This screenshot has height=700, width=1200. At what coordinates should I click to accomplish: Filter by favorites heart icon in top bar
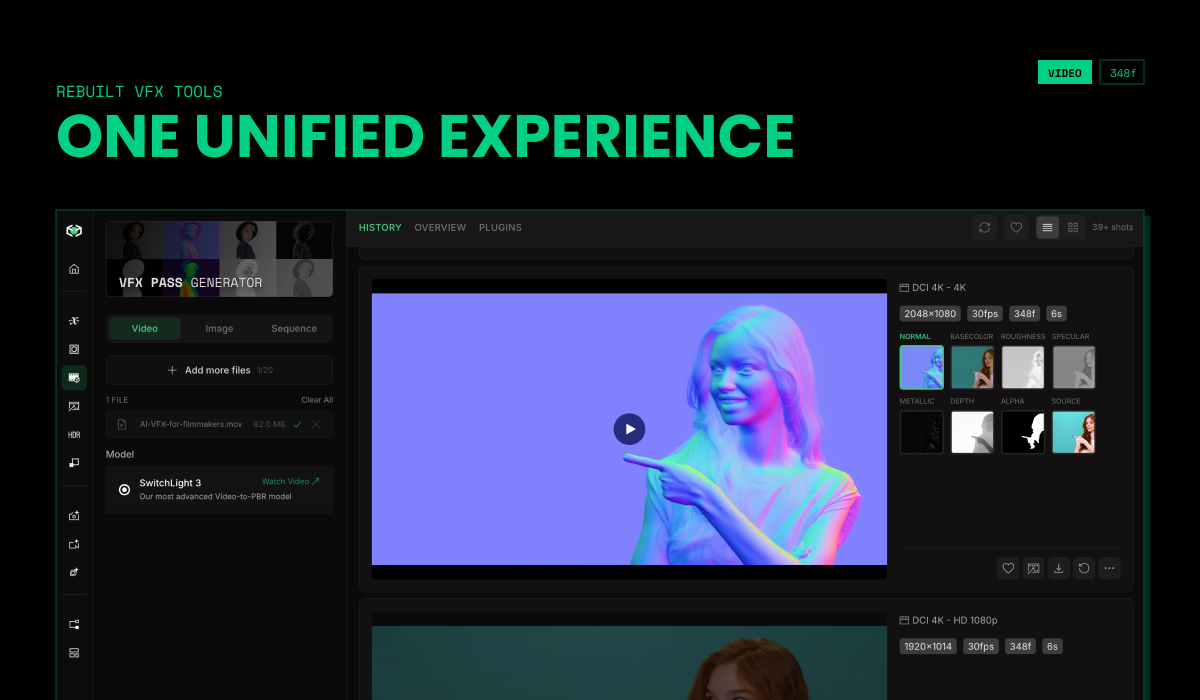click(x=1016, y=228)
